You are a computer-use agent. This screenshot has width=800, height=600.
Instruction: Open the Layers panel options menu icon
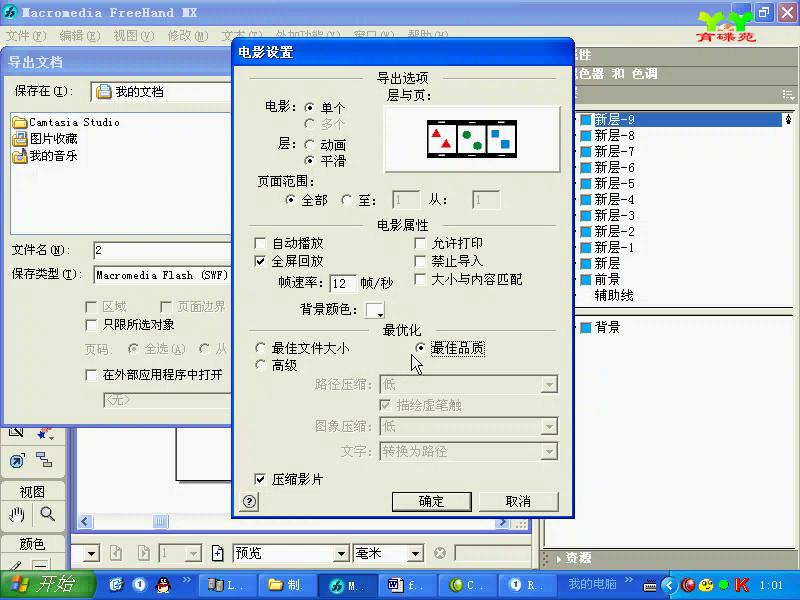coord(788,94)
